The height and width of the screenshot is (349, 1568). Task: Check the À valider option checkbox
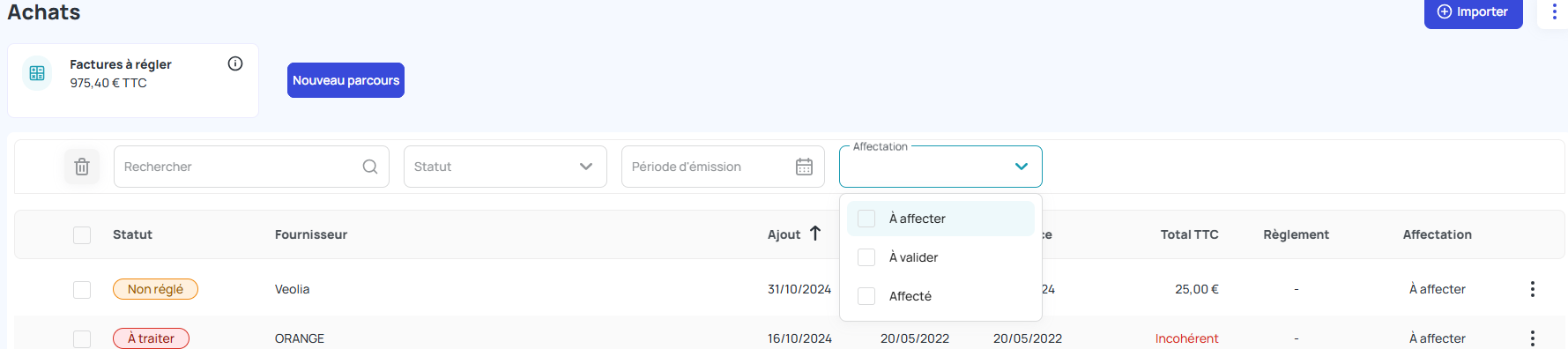point(866,257)
